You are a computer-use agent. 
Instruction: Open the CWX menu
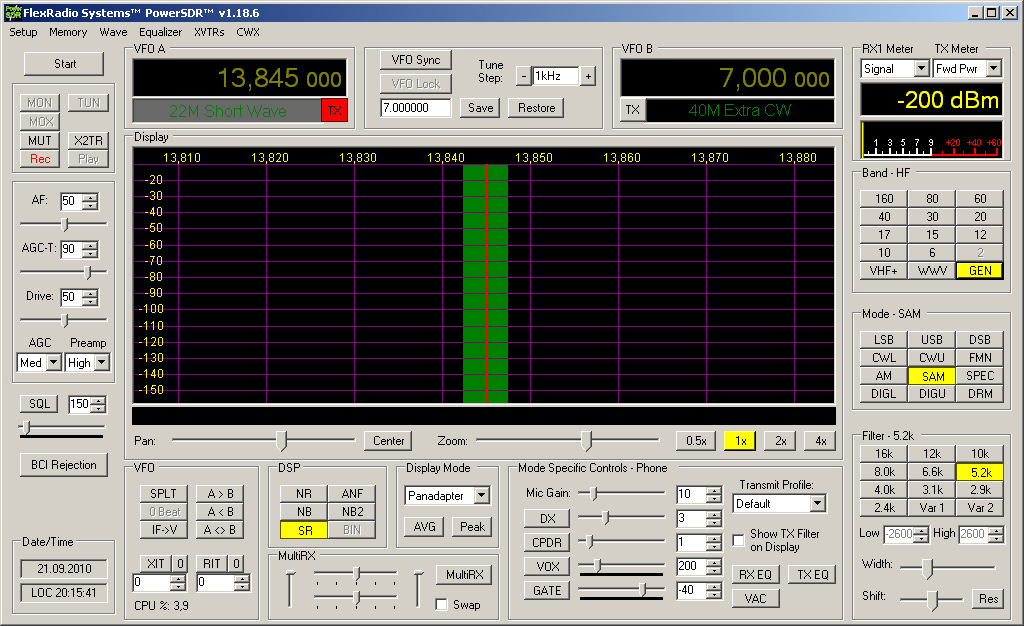(248, 32)
